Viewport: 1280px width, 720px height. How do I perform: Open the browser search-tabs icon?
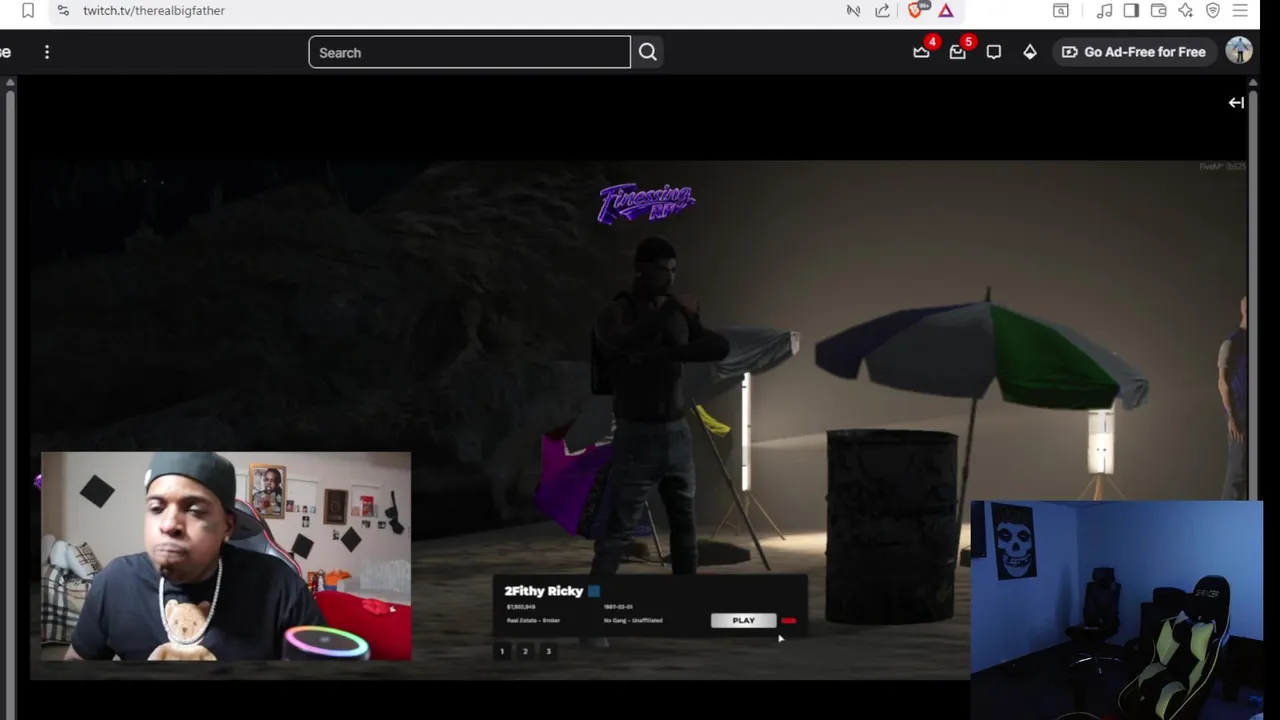pos(1061,10)
